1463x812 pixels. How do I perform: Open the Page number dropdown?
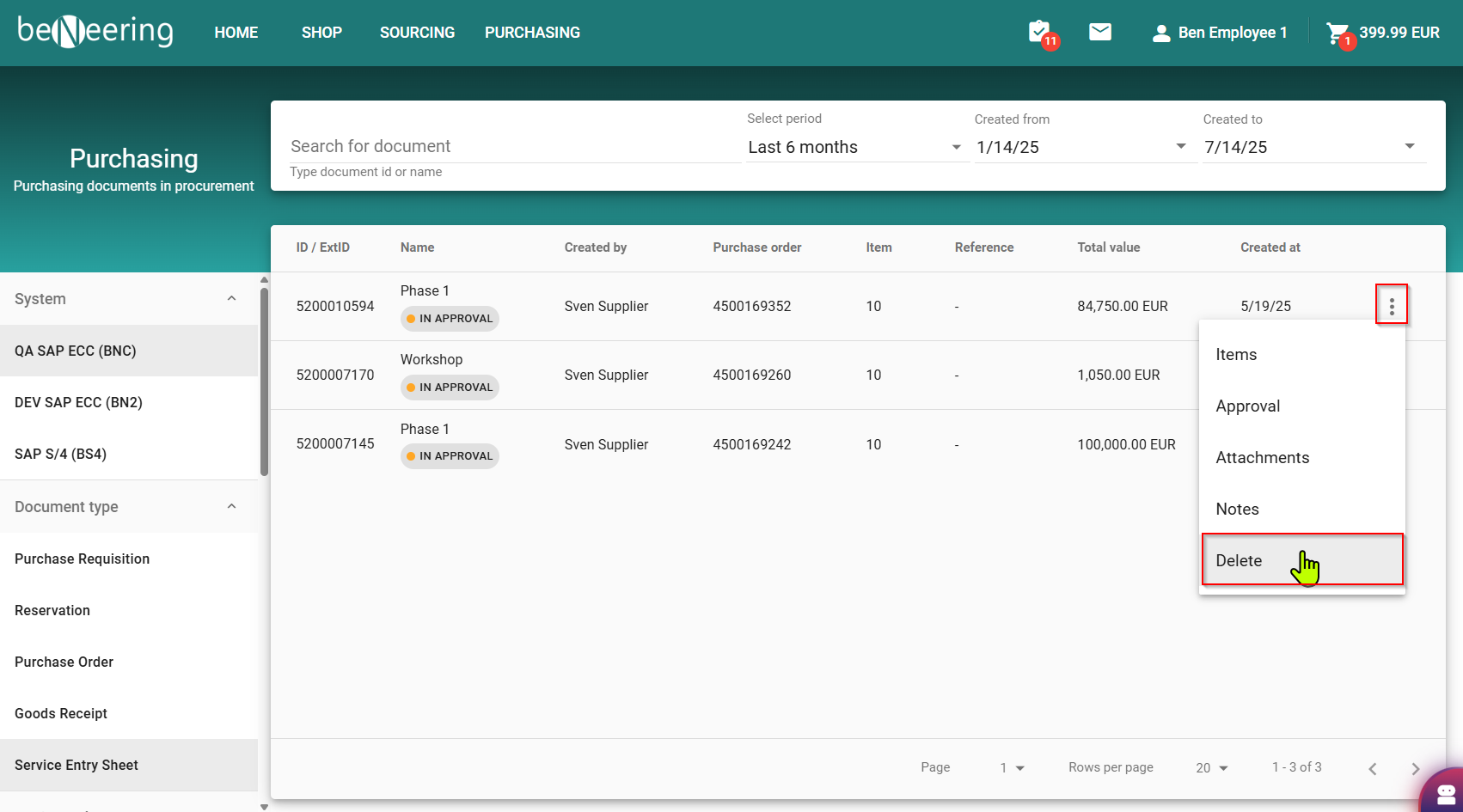(1012, 767)
